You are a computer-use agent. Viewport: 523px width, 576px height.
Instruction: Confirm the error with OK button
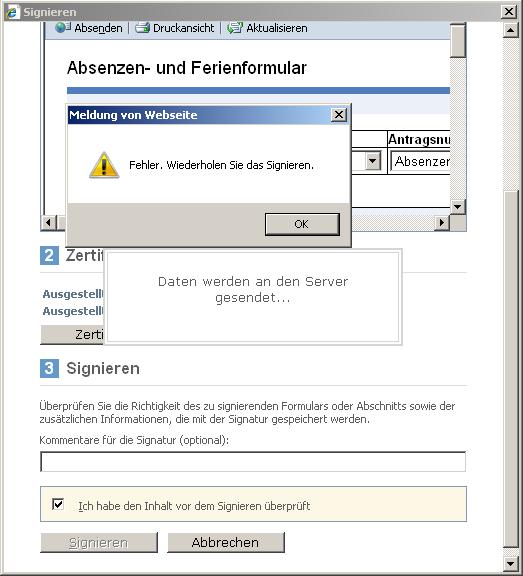302,224
